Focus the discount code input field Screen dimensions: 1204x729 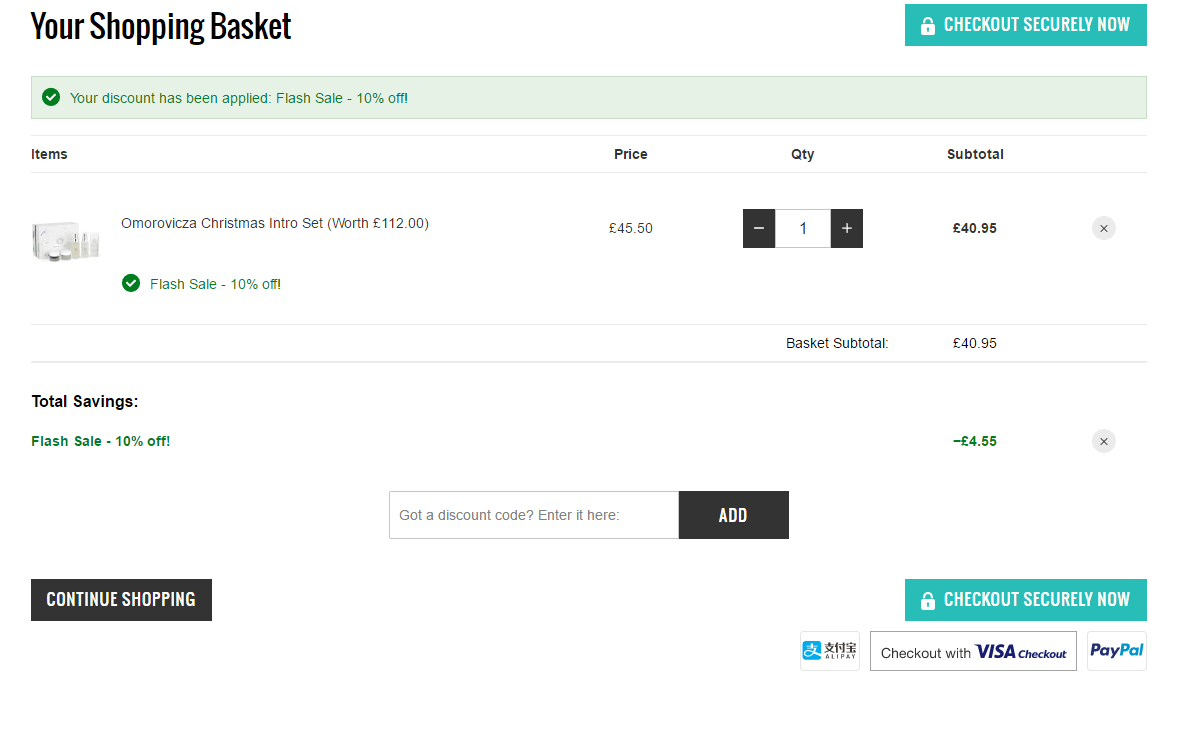(534, 515)
